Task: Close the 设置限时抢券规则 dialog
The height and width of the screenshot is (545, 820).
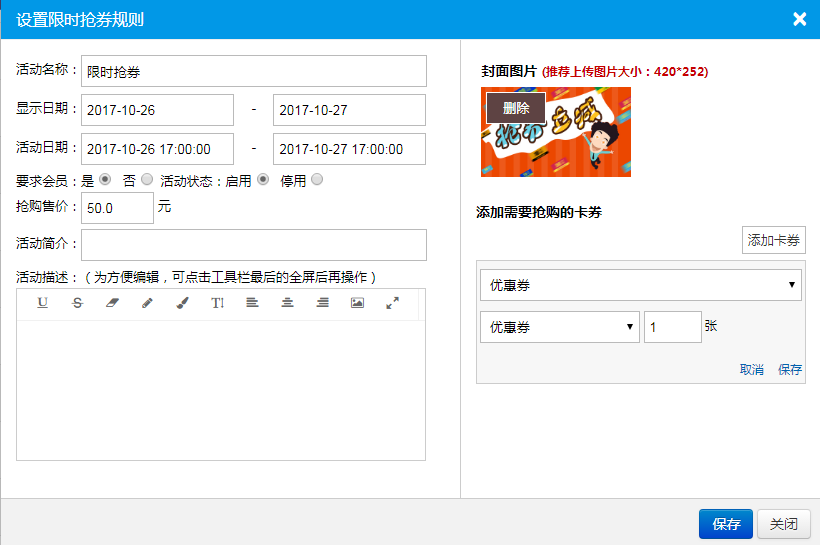Action: pyautogui.click(x=800, y=19)
